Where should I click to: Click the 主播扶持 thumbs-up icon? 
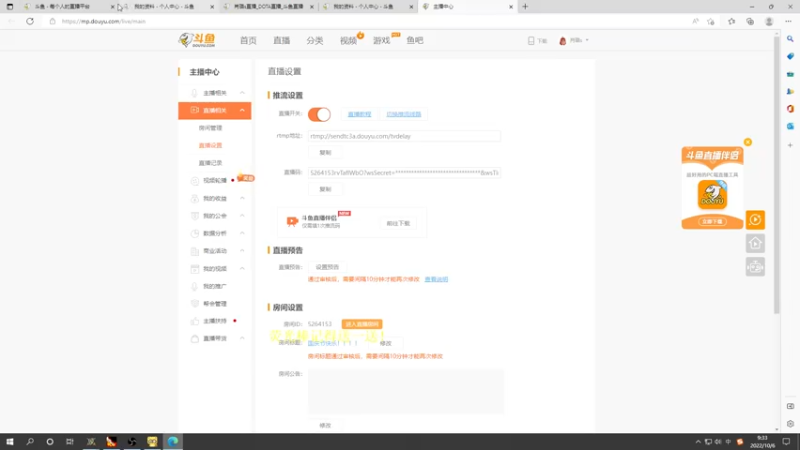(194, 321)
